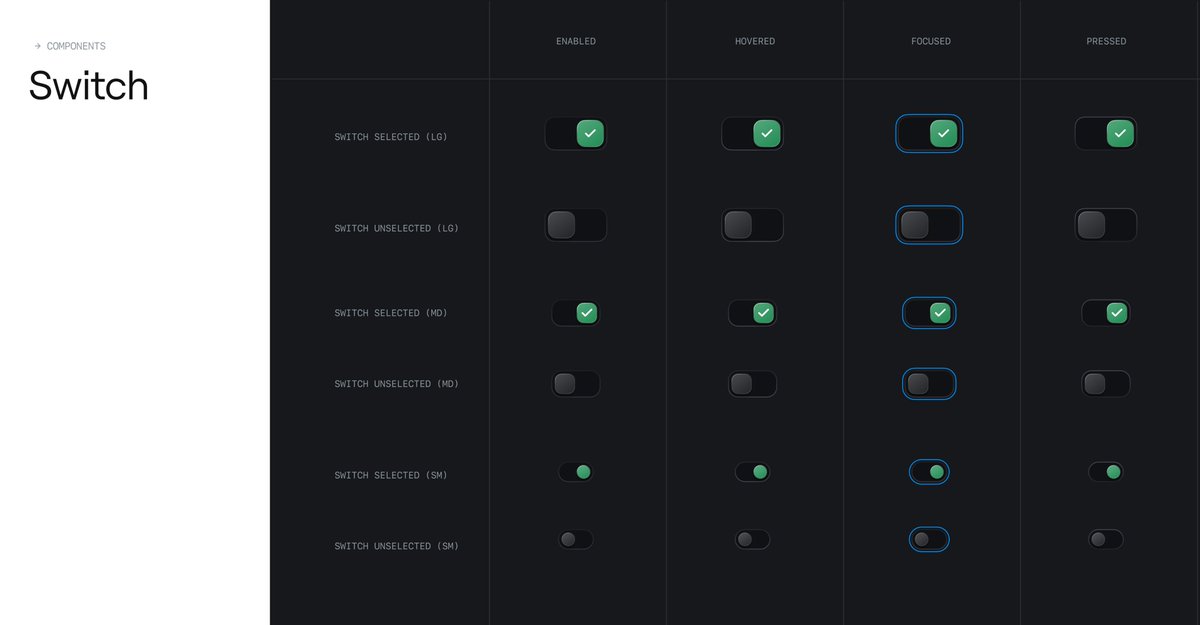Click the FOCUSED column header
Viewport: 1200px width, 625px height.
click(931, 41)
